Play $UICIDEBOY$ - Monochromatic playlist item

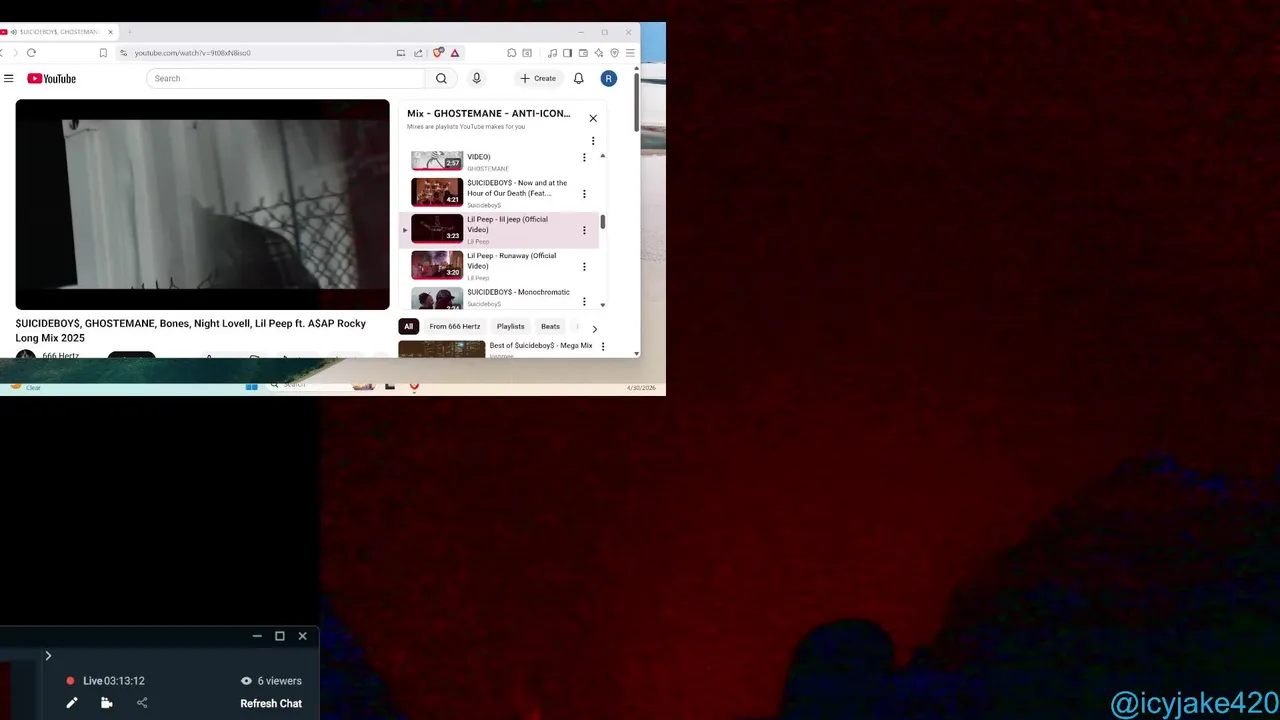(499, 298)
